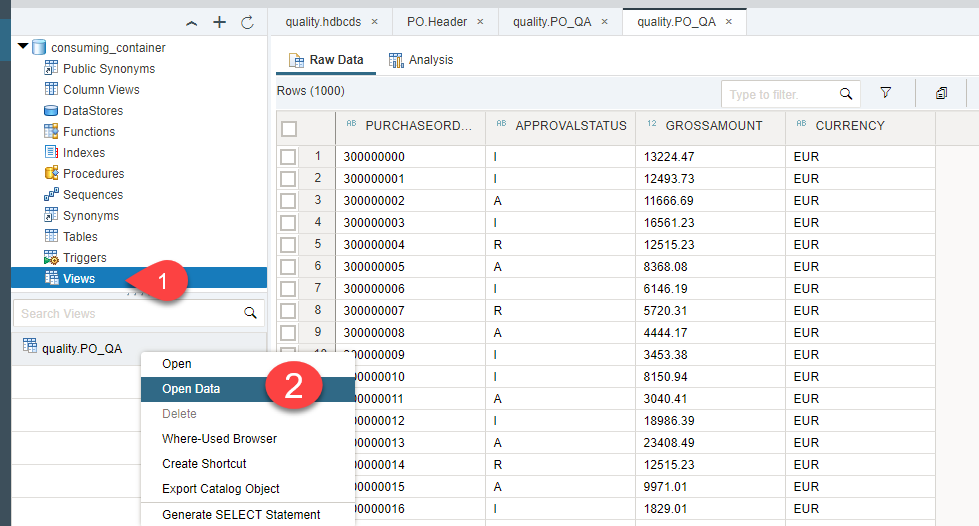This screenshot has height=526, width=979.
Task: Click the plus icon to add database
Action: (x=219, y=22)
